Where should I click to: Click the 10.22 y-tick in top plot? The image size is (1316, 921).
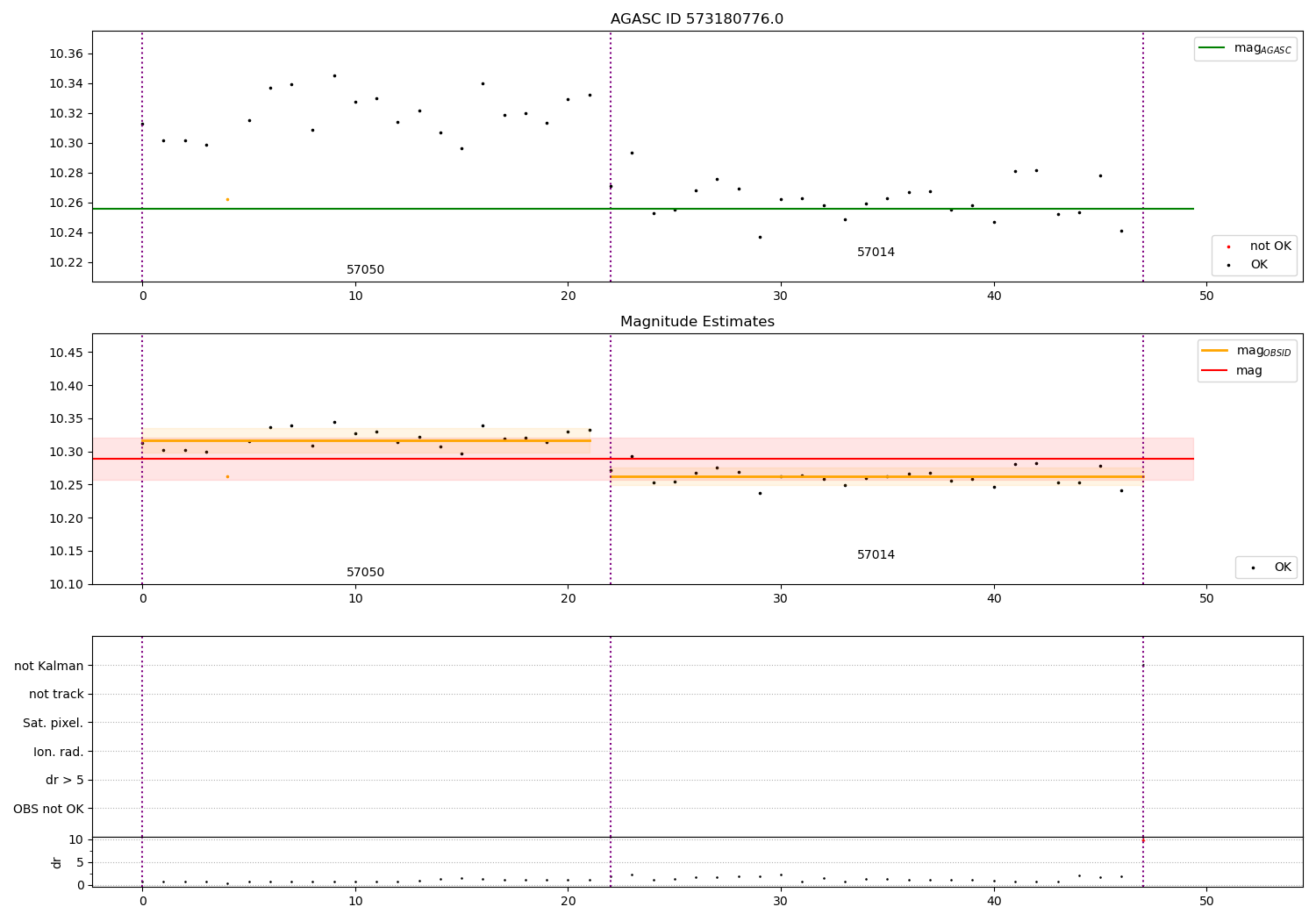[66, 263]
